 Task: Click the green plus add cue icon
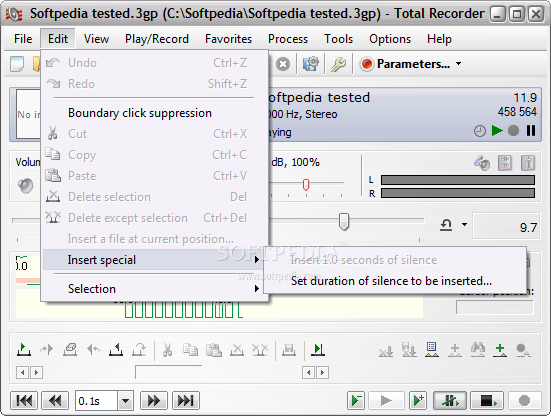[500, 350]
